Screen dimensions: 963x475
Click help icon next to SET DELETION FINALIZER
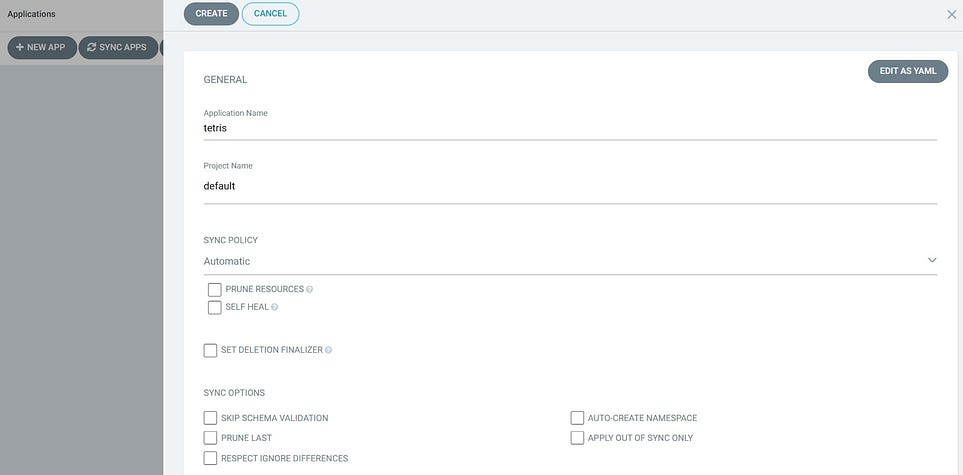click(329, 350)
